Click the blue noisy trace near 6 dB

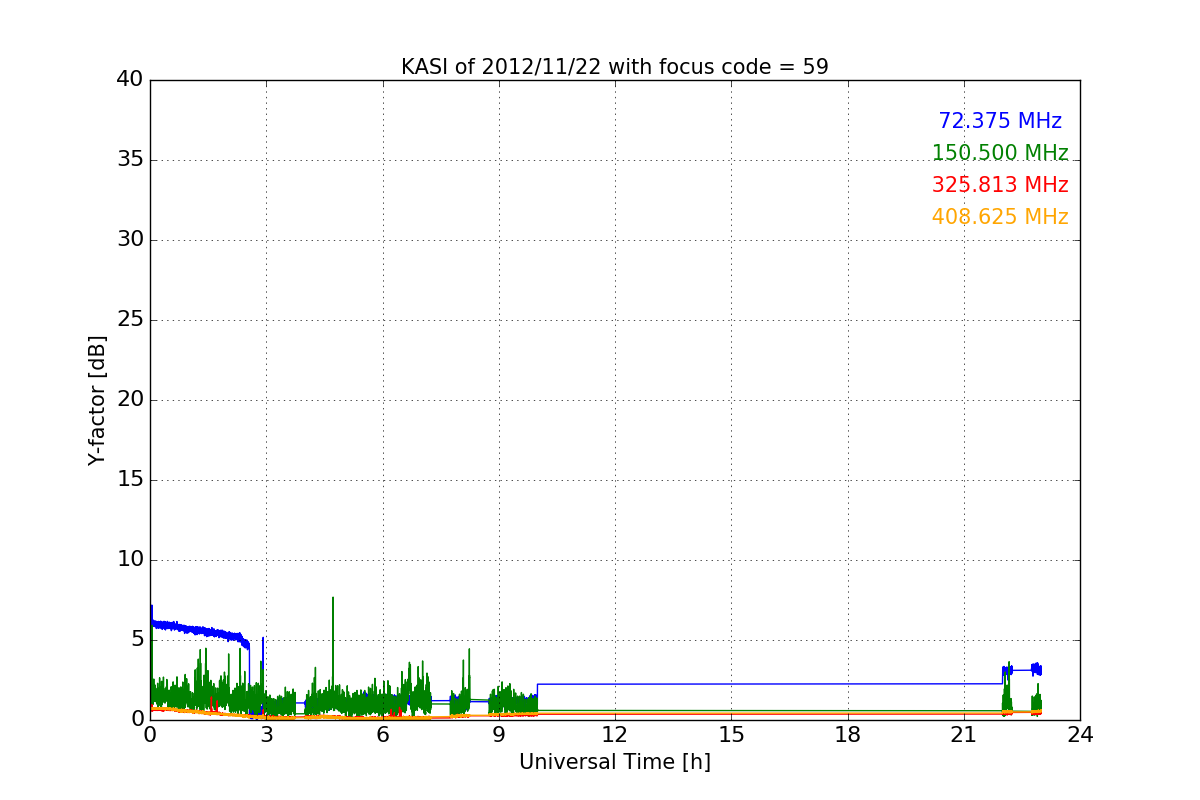200,632
